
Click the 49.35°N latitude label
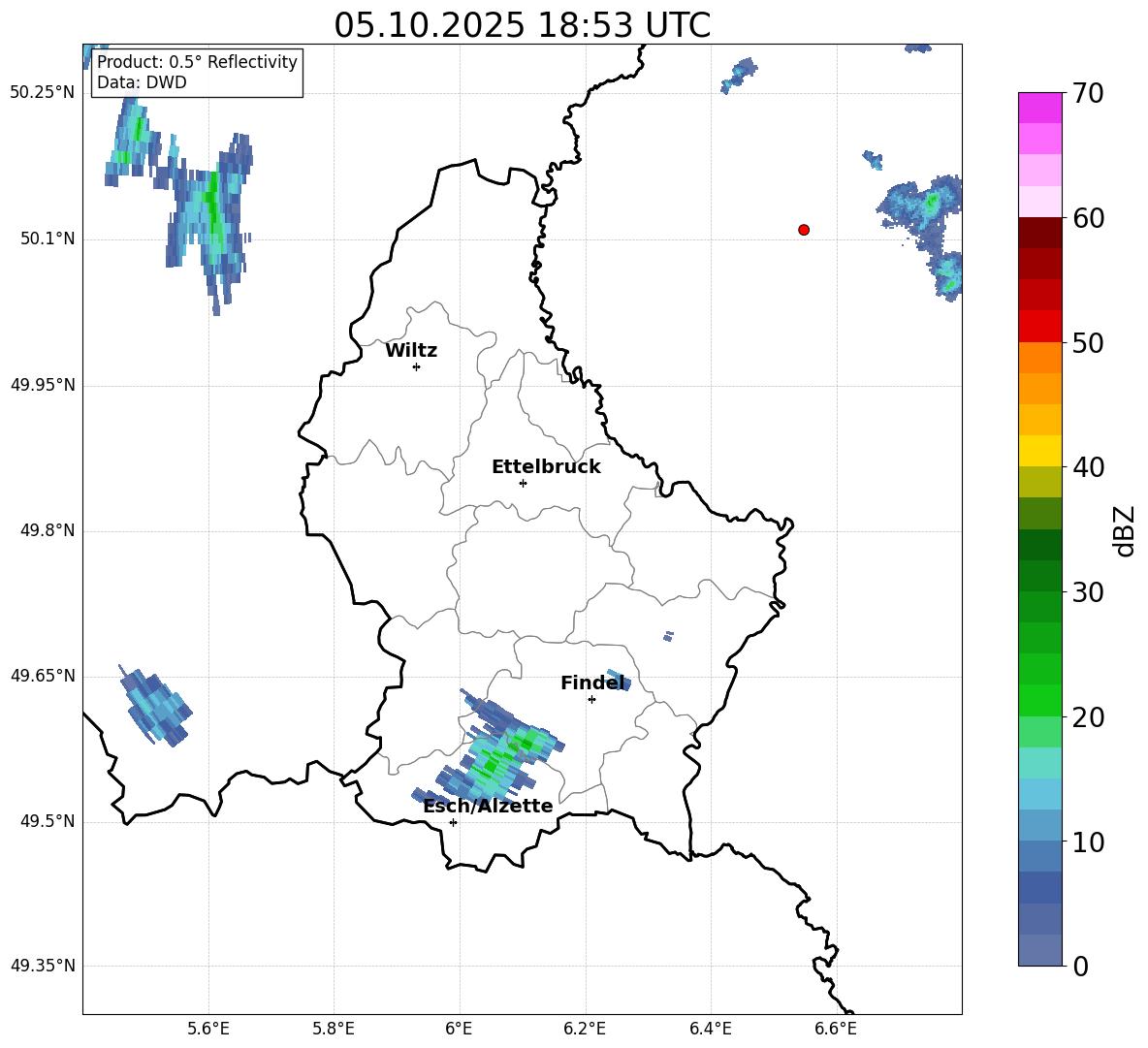pos(43,966)
